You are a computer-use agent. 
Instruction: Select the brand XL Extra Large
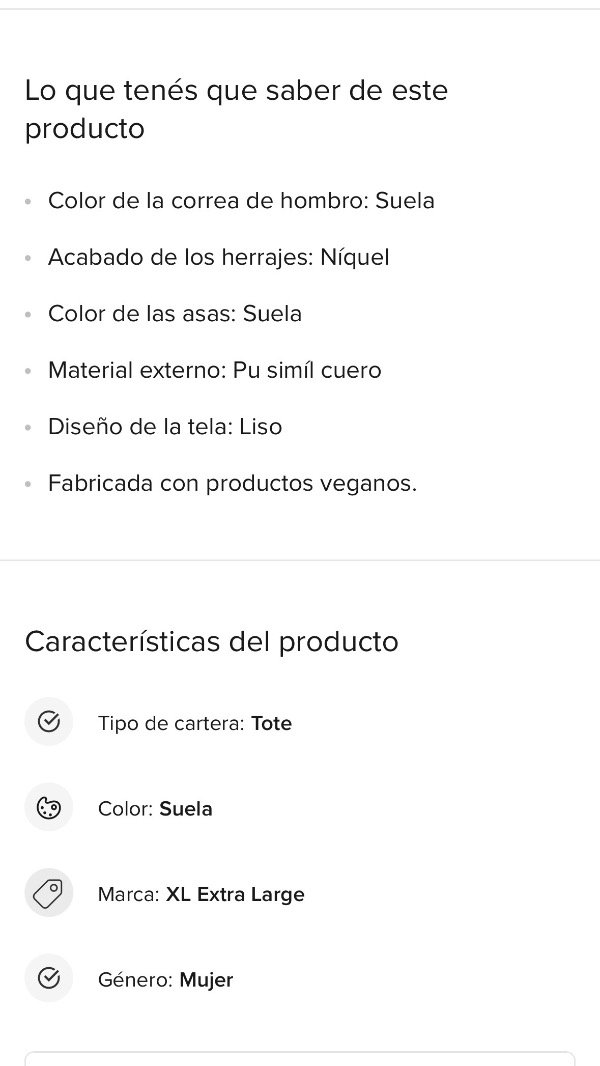click(234, 894)
